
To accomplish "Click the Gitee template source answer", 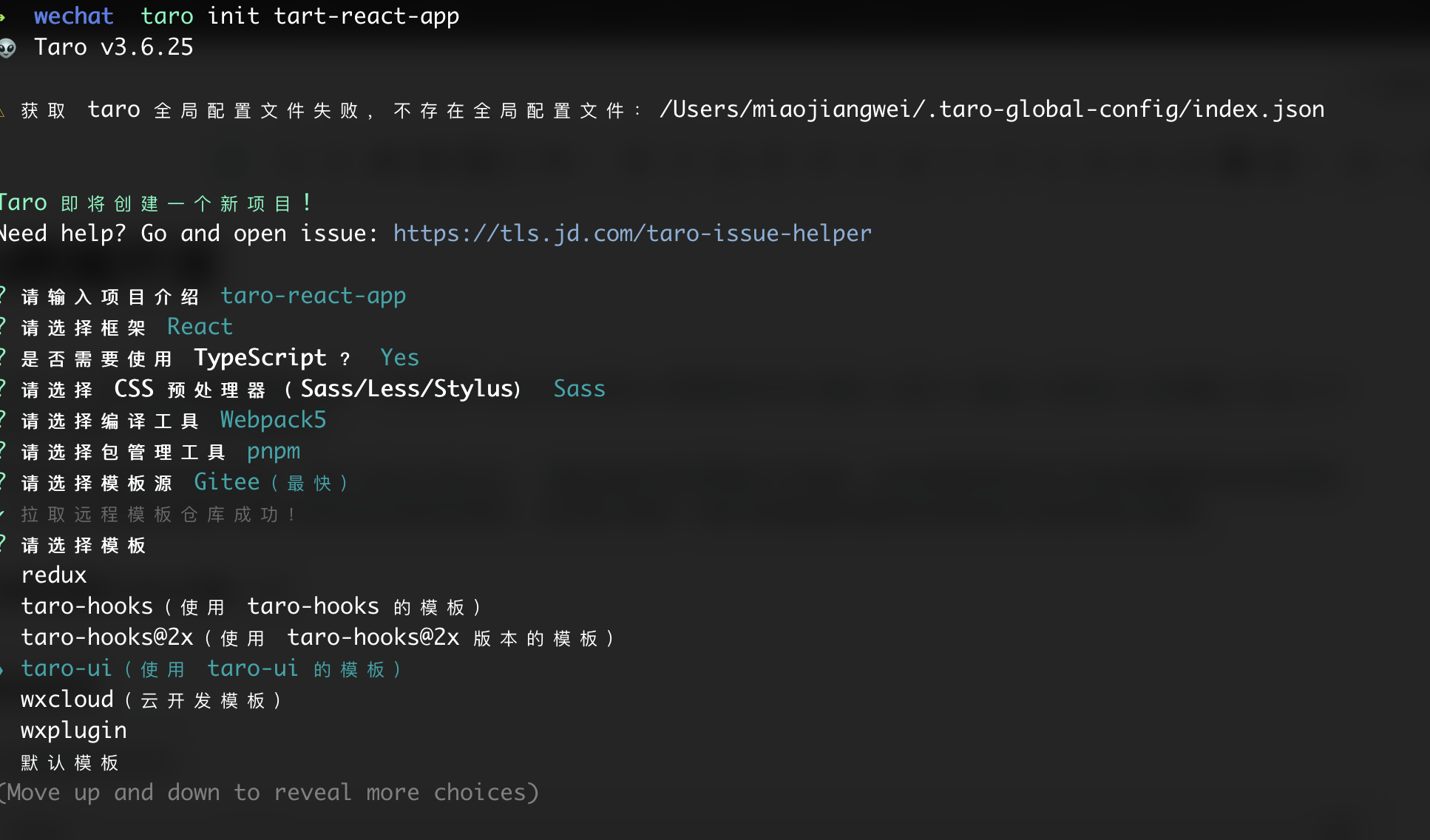I will [x=271, y=482].
